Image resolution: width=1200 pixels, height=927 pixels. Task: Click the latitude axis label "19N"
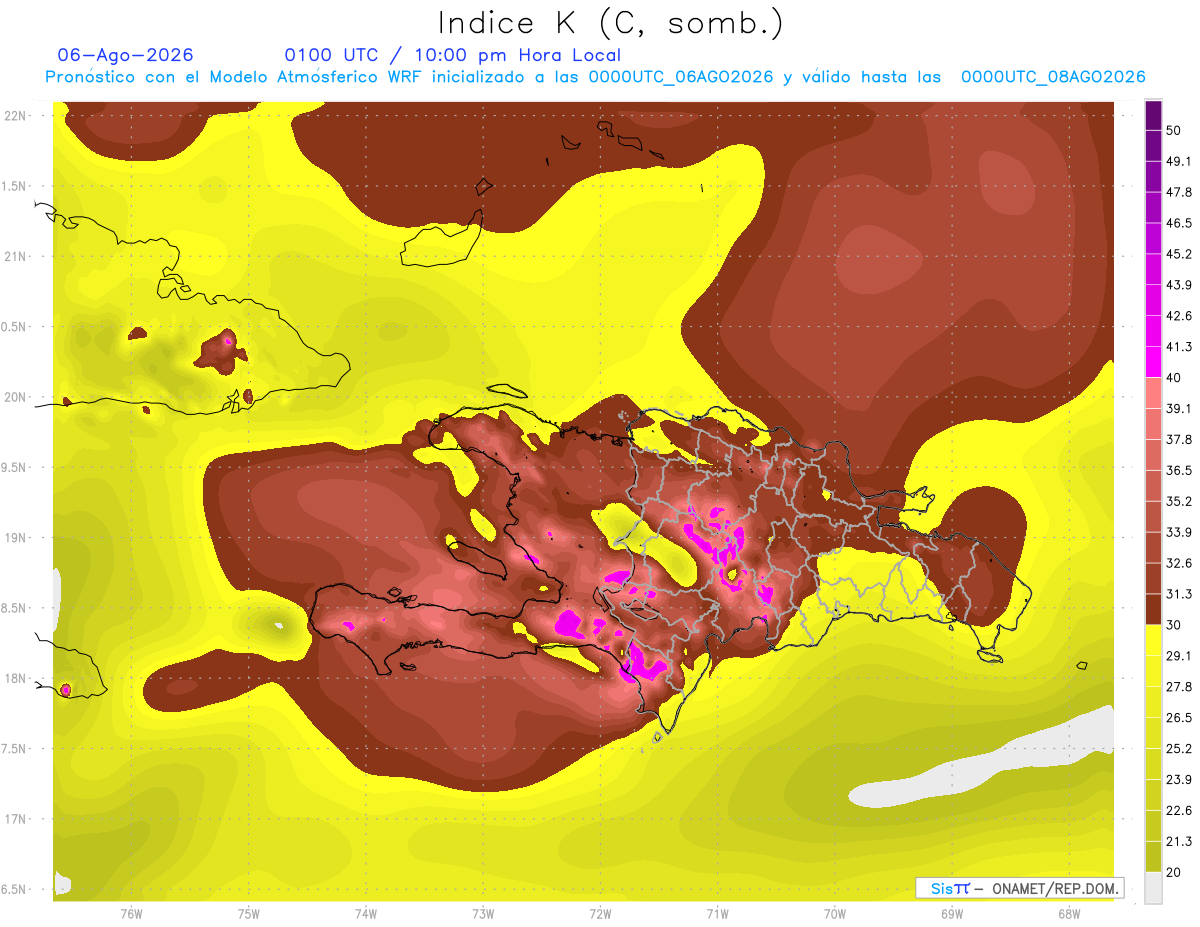15,539
